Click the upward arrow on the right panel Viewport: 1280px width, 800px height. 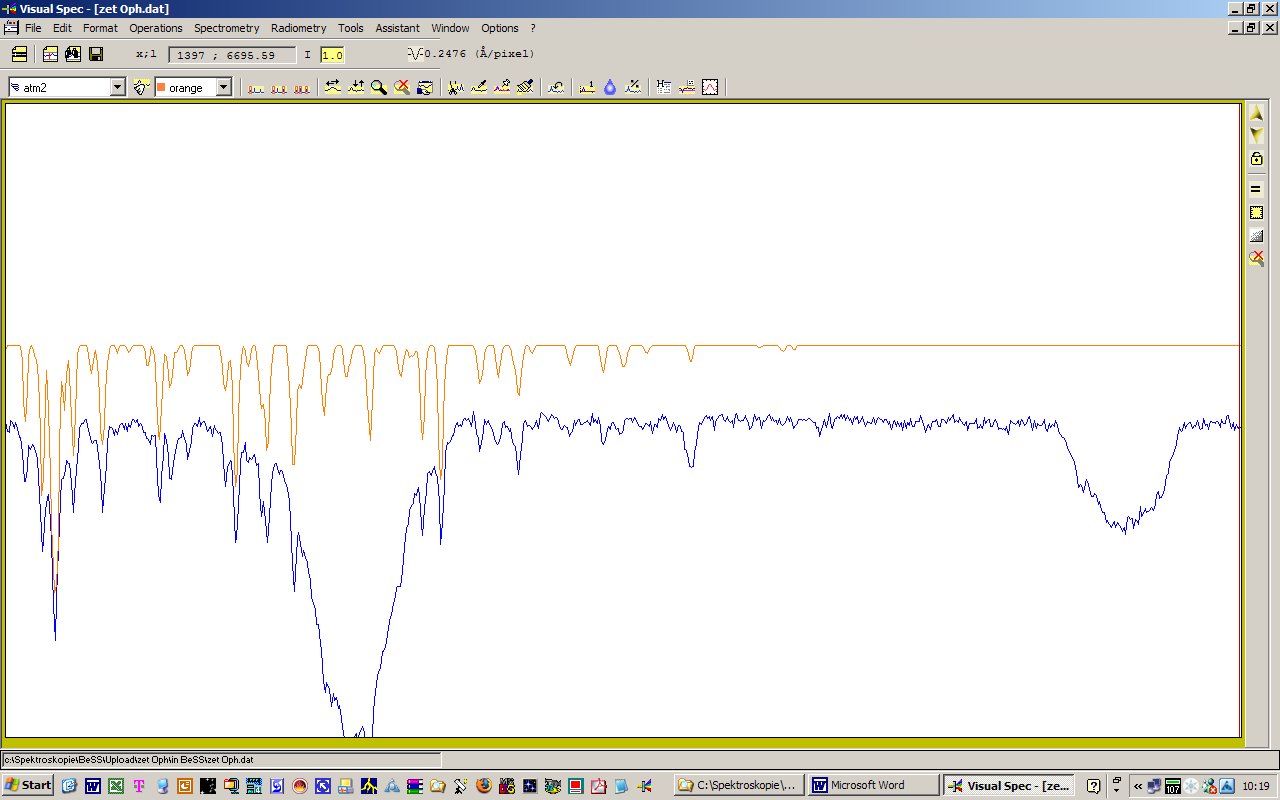(x=1256, y=113)
